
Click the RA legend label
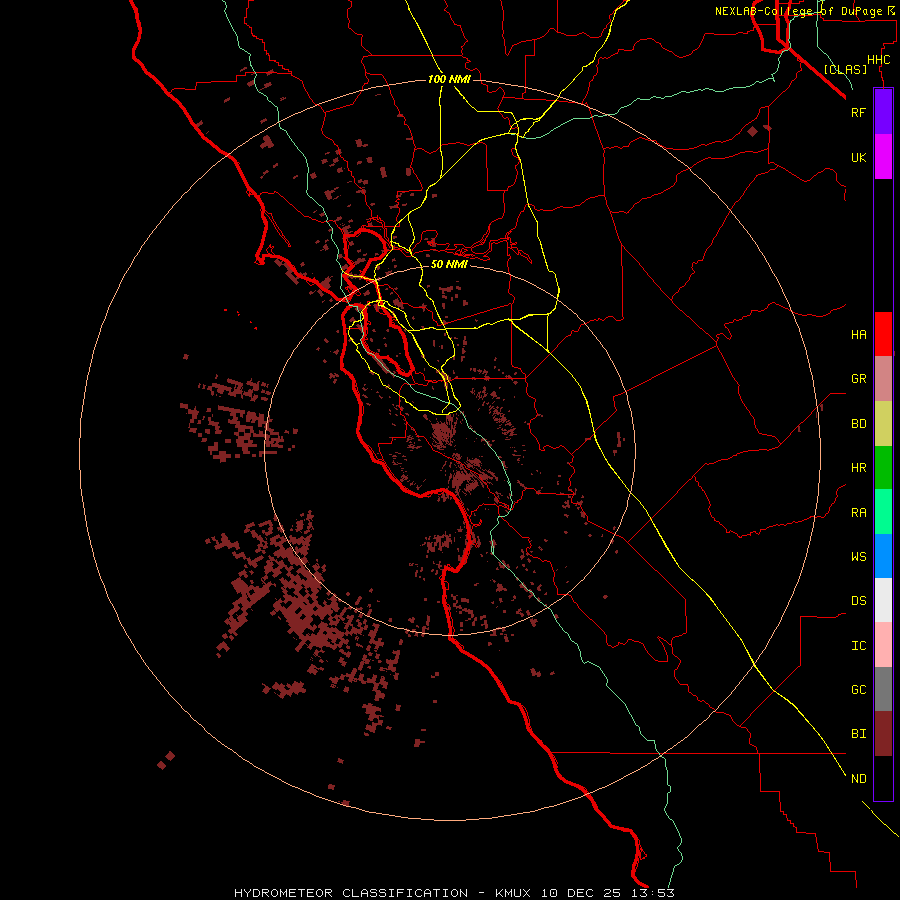859,513
